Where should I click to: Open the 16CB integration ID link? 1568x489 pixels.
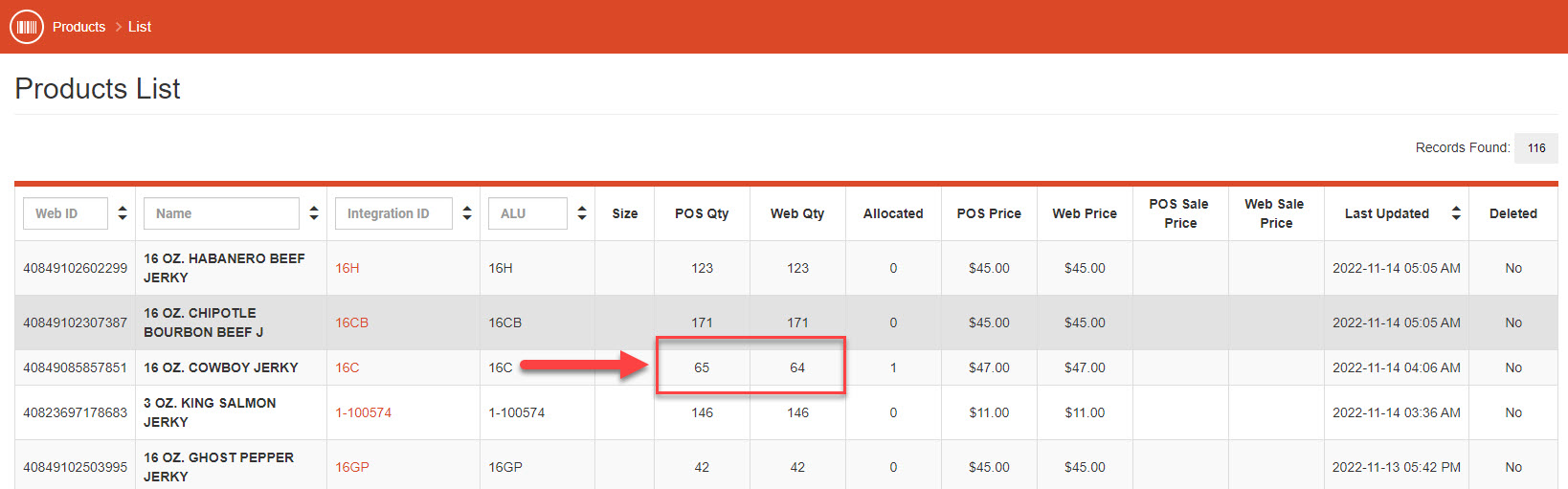coord(351,322)
